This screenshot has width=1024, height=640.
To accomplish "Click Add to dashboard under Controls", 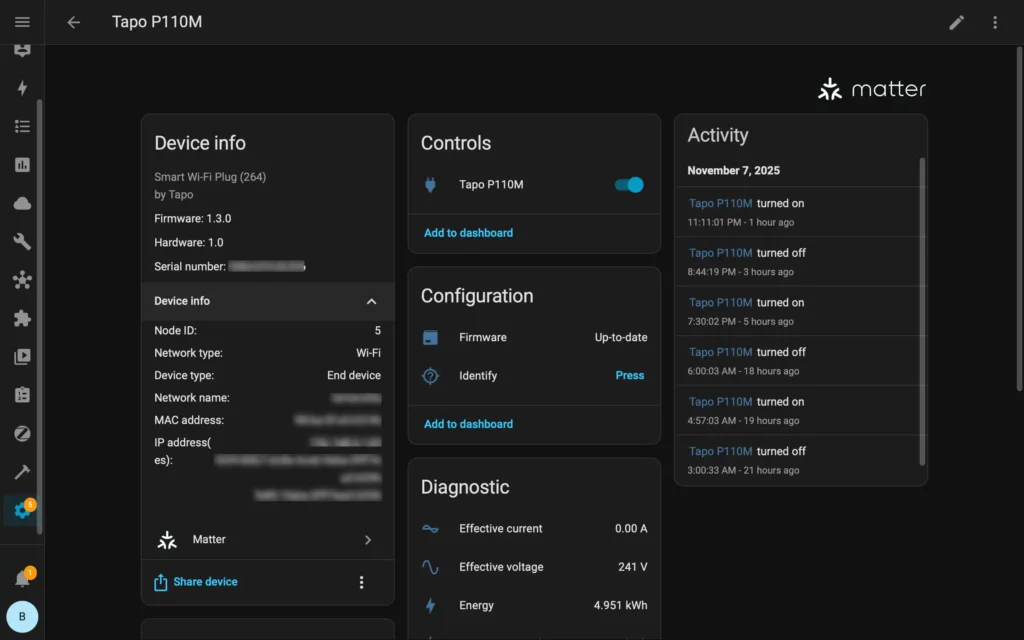I will coord(467,232).
